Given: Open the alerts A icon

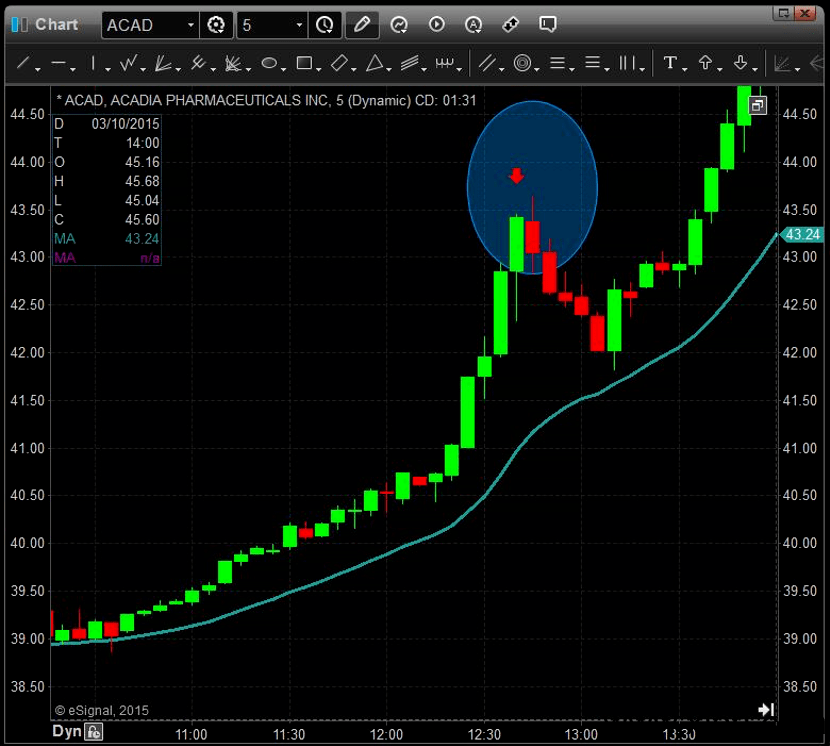Looking at the screenshot, I should pyautogui.click(x=473, y=24).
